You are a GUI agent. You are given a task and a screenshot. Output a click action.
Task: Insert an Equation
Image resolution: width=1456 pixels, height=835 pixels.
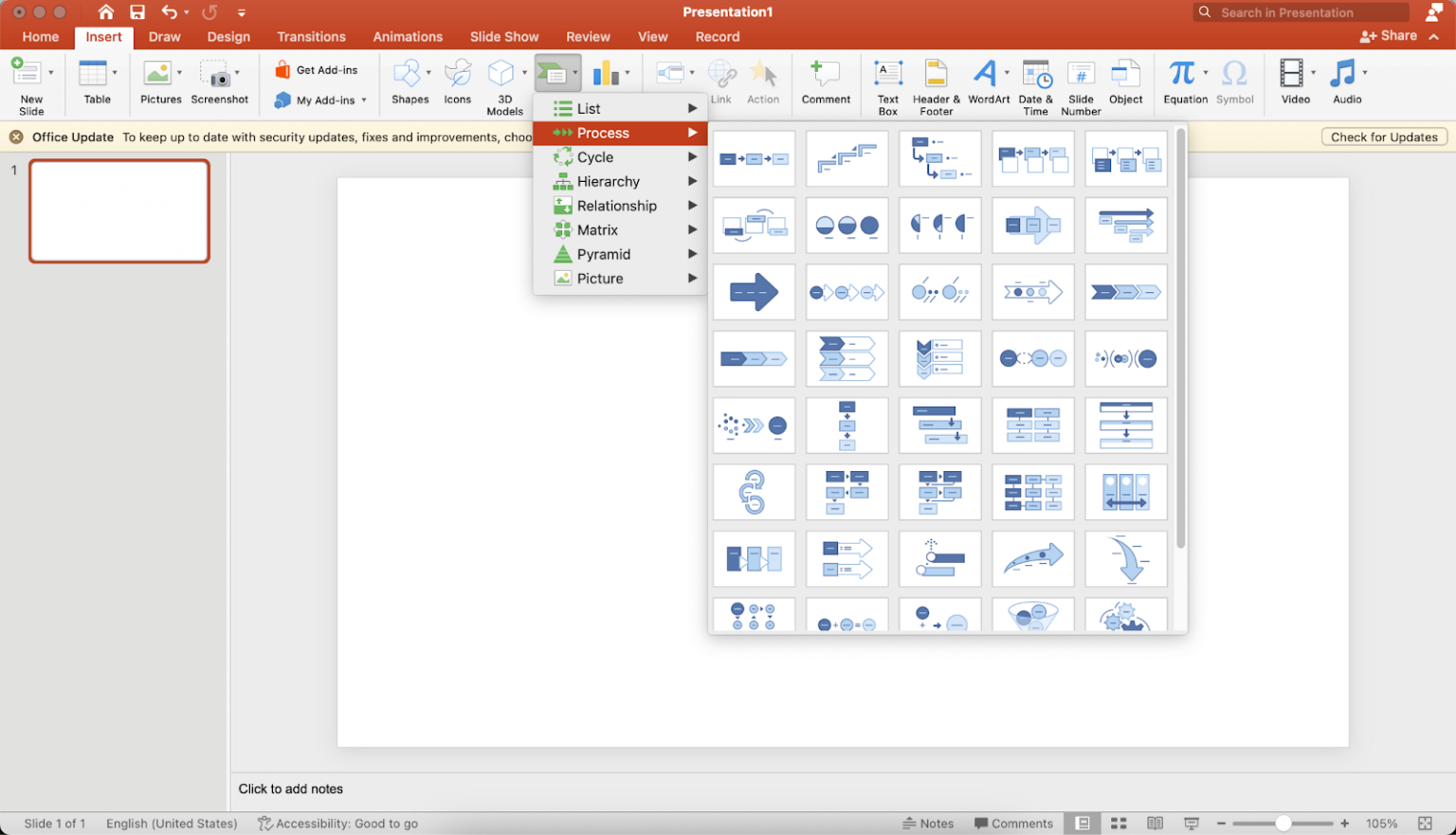click(x=1181, y=81)
